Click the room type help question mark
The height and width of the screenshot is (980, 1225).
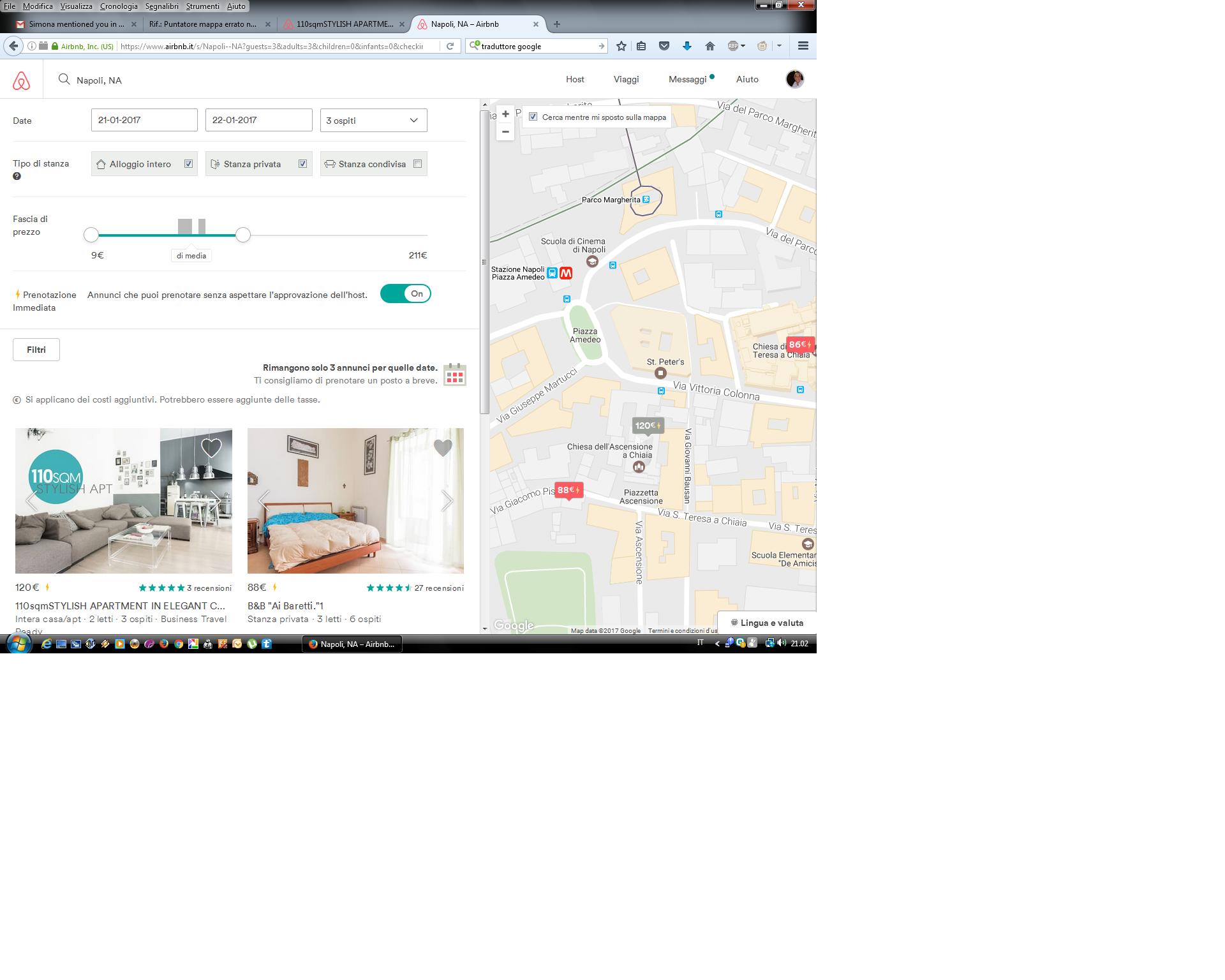(x=17, y=176)
